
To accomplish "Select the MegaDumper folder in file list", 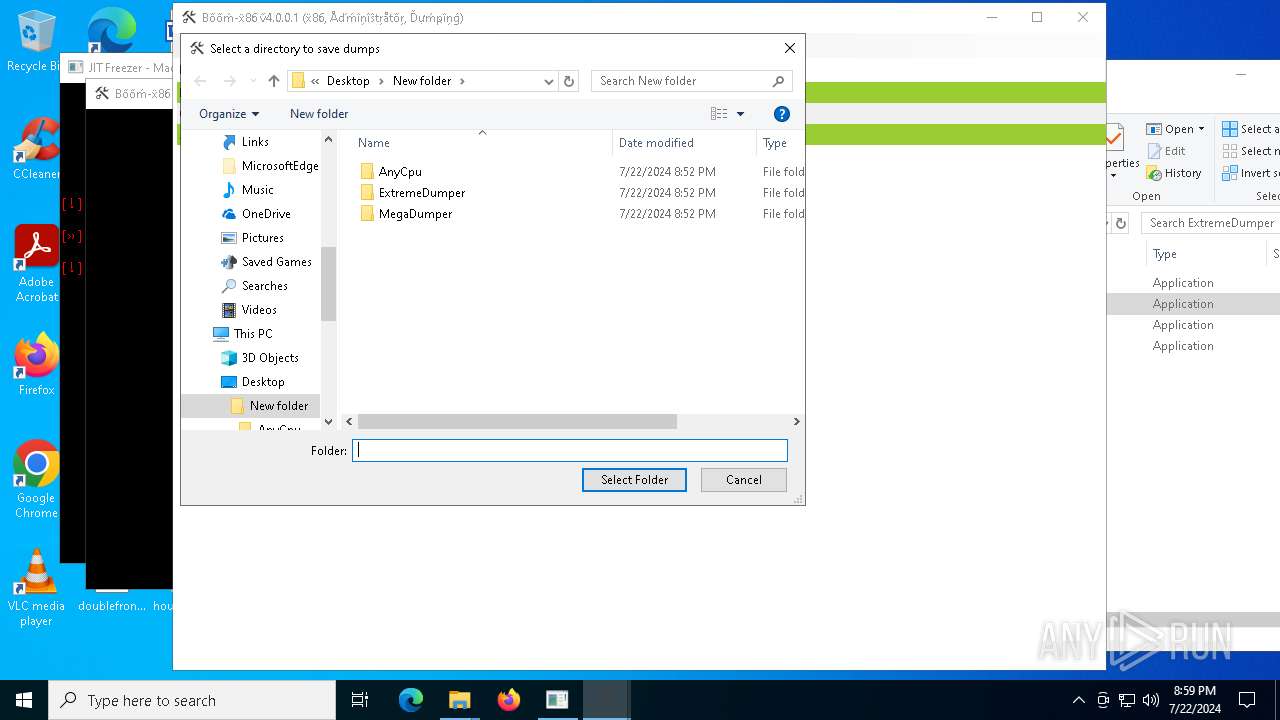I will coord(415,214).
